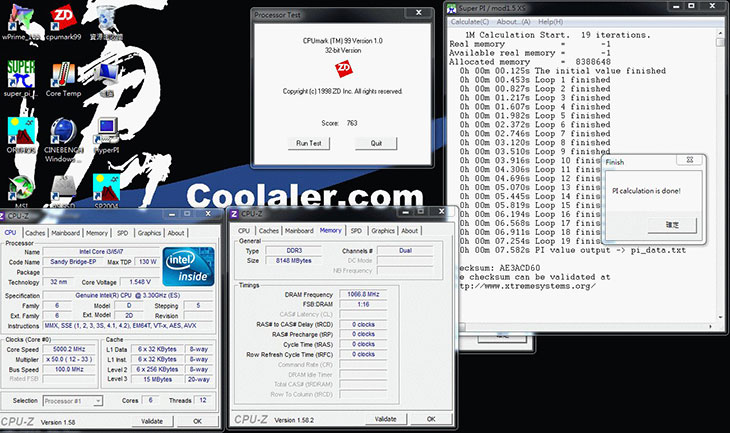
Task: Open Mainboard tab in CPU-Z Memory window
Action: 299,231
